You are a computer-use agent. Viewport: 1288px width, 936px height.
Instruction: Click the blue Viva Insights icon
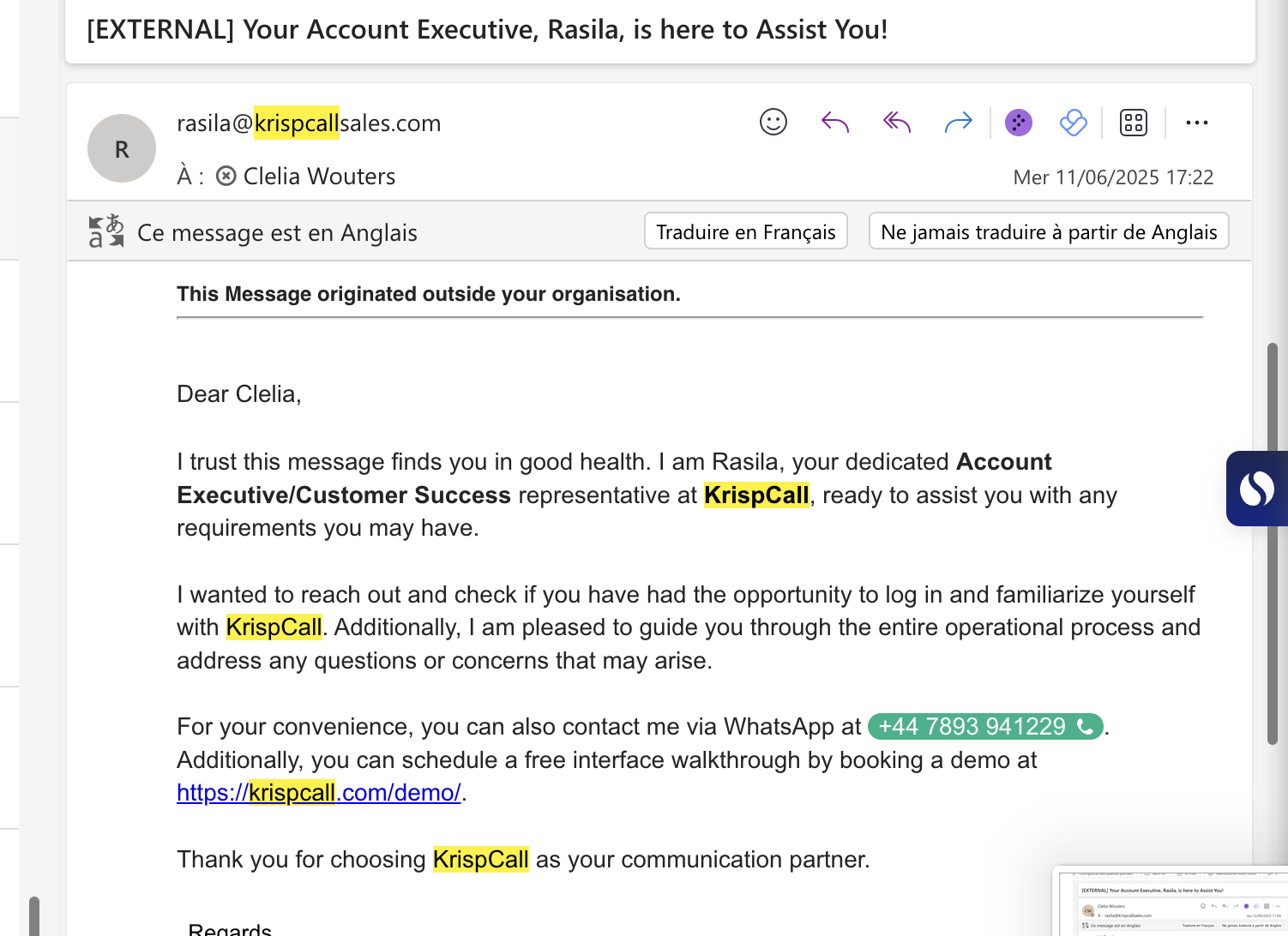(1074, 123)
